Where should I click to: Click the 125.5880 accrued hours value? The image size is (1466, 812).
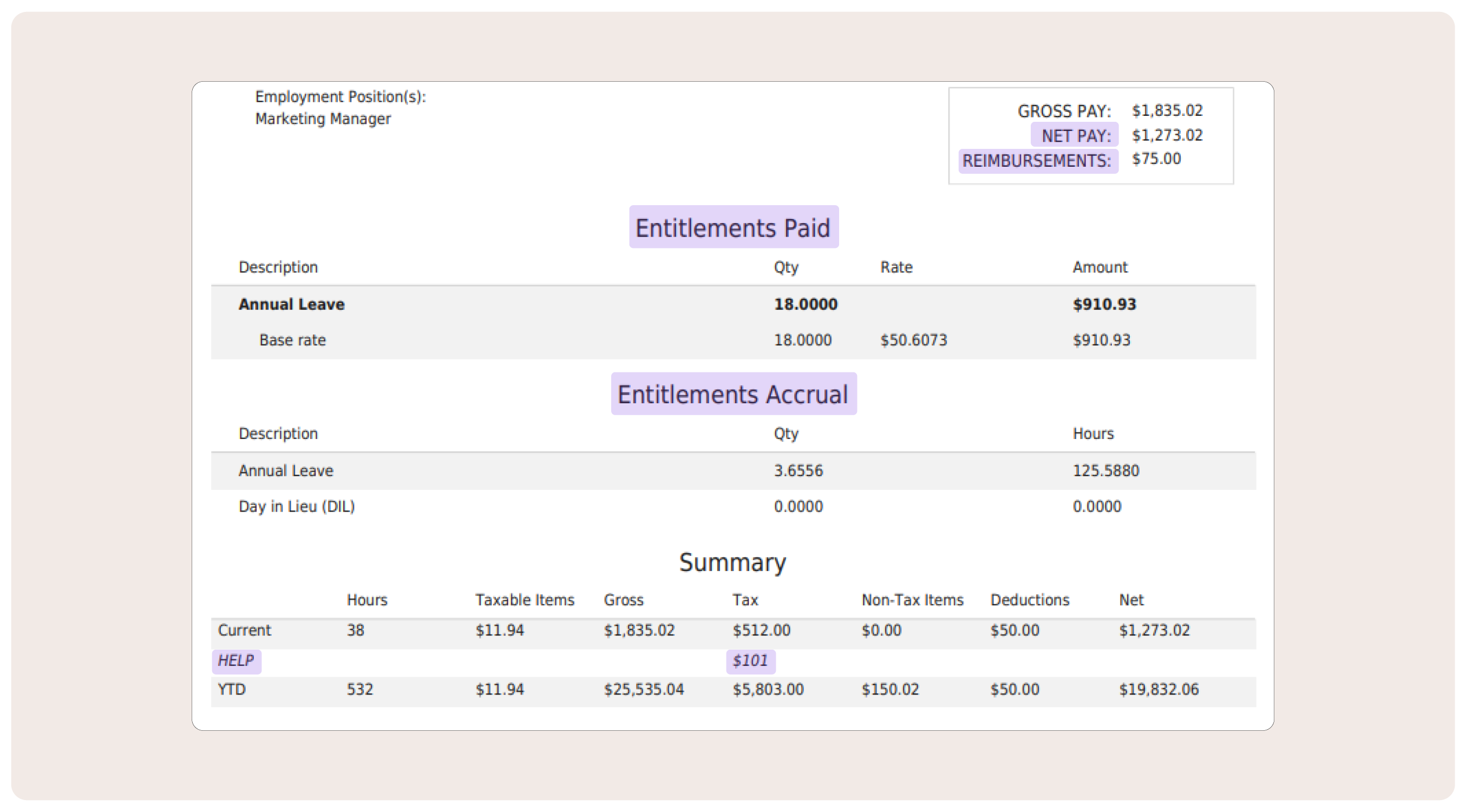(1105, 470)
